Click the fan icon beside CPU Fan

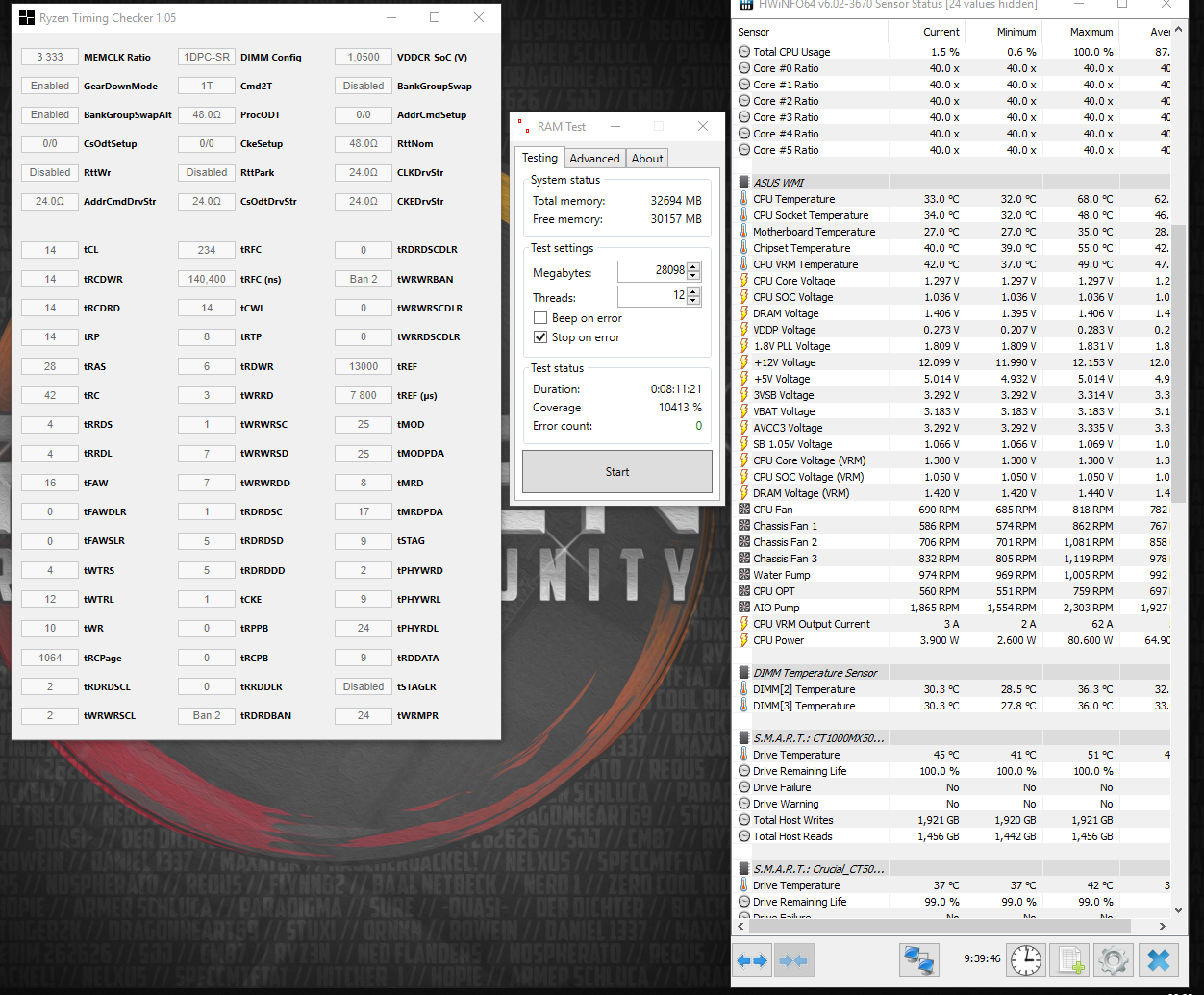click(744, 510)
